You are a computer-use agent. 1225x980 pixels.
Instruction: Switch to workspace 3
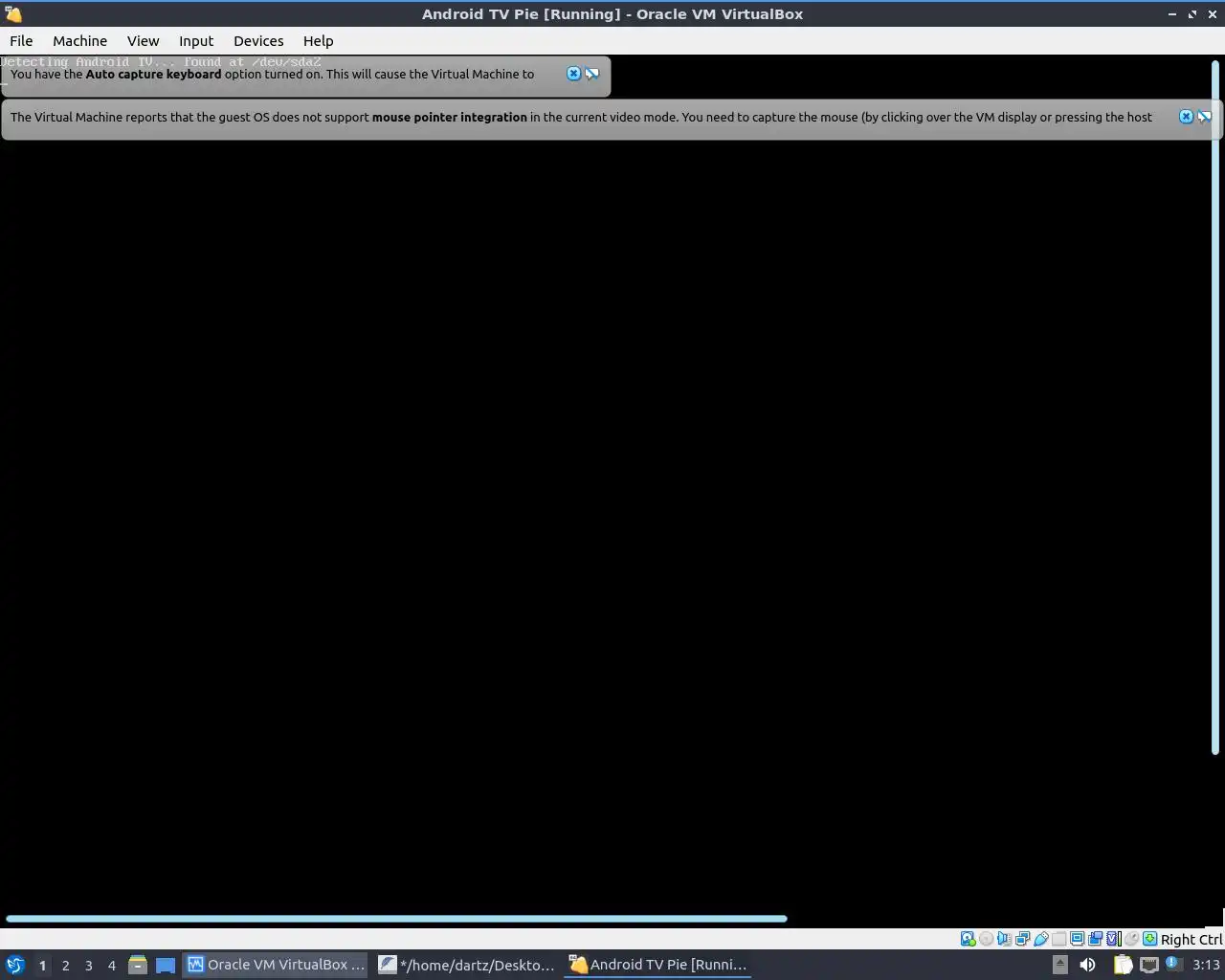click(88, 965)
